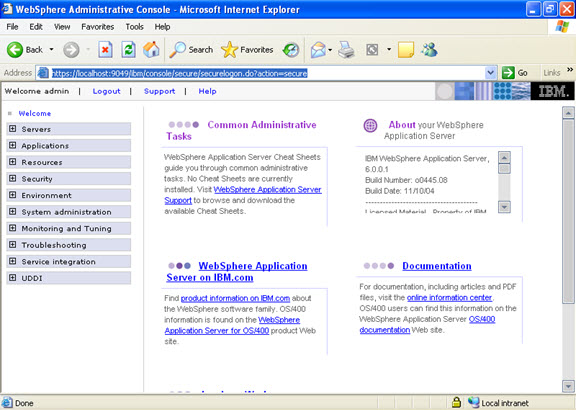Expand the Resources tree node
The width and height of the screenshot is (576, 410).
click(12, 162)
